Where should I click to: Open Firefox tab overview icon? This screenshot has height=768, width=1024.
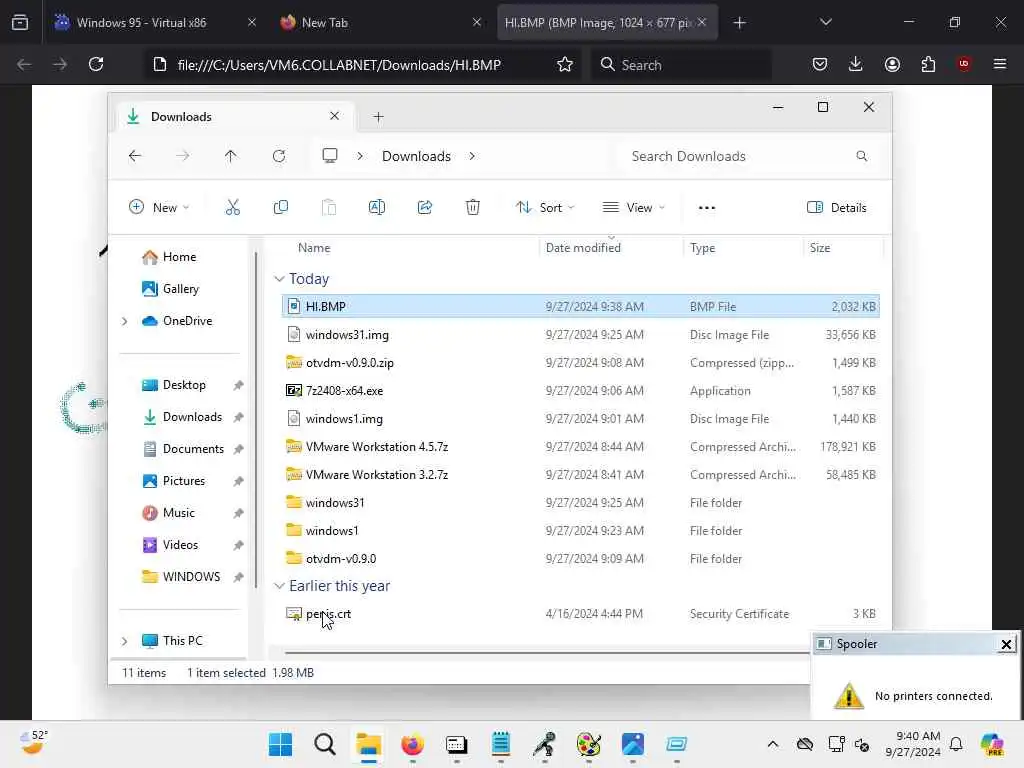20,22
